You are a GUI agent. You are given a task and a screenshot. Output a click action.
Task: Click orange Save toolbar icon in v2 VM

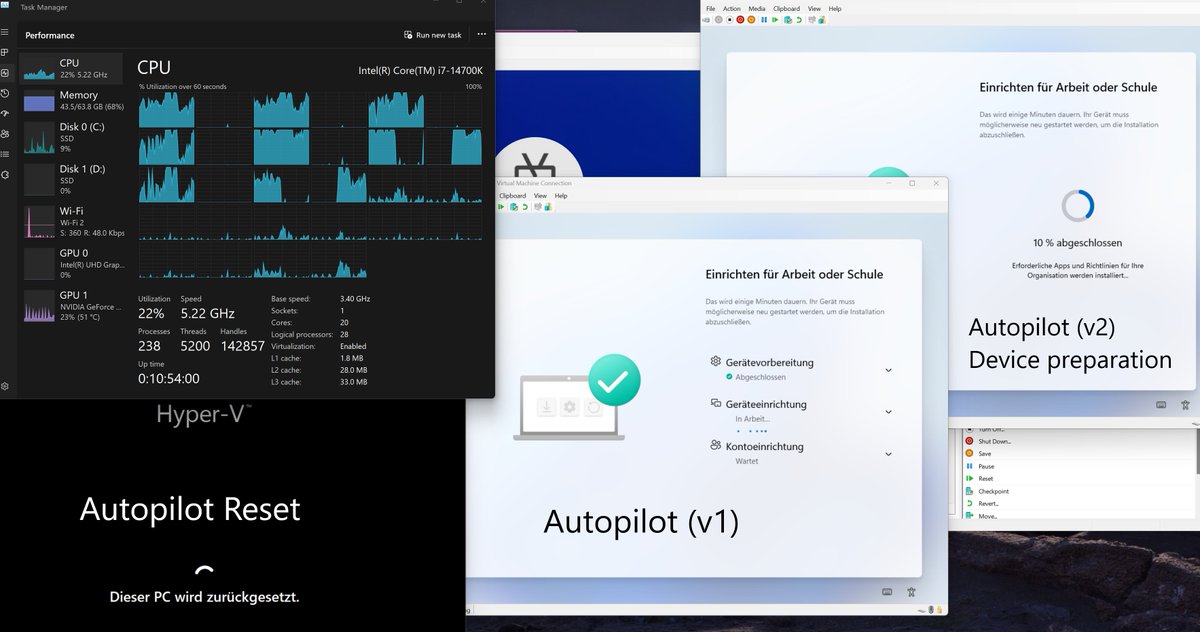click(751, 20)
